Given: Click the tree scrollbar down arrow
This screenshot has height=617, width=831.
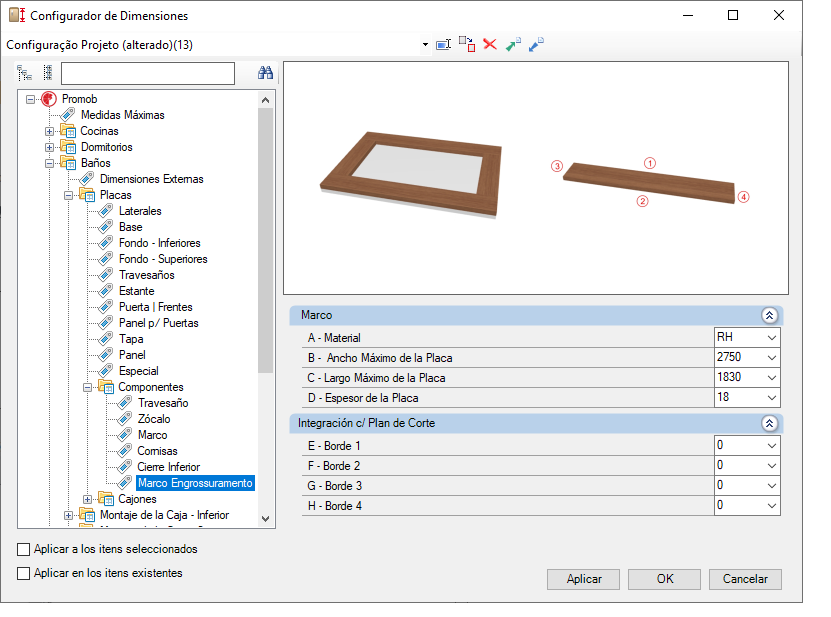Looking at the screenshot, I should click(266, 519).
